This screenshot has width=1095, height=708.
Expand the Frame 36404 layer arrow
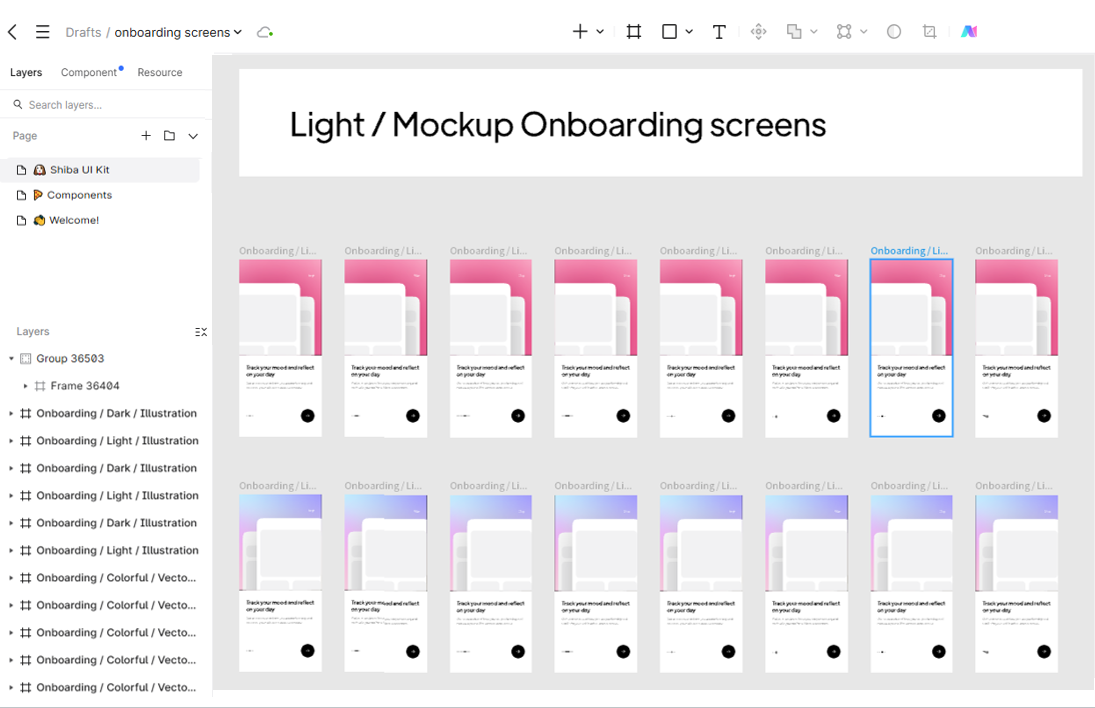coord(25,385)
